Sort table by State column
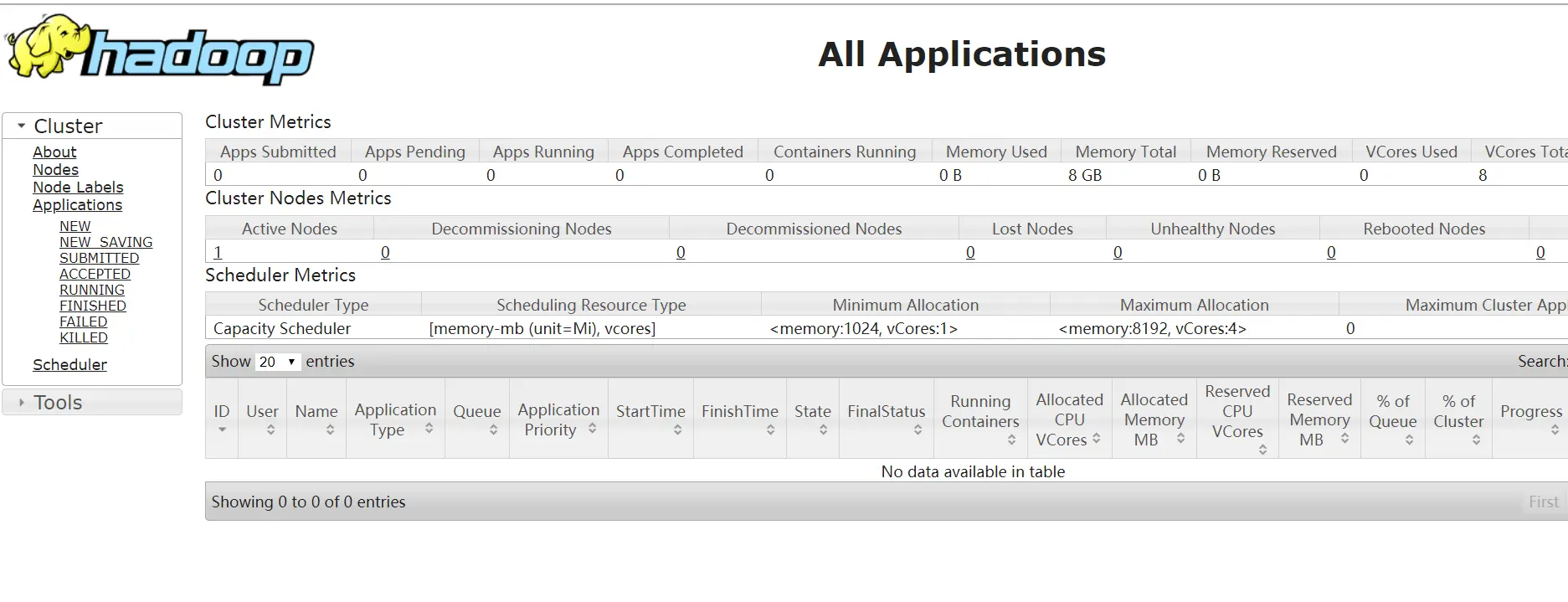The height and width of the screenshot is (602, 1568). [813, 418]
